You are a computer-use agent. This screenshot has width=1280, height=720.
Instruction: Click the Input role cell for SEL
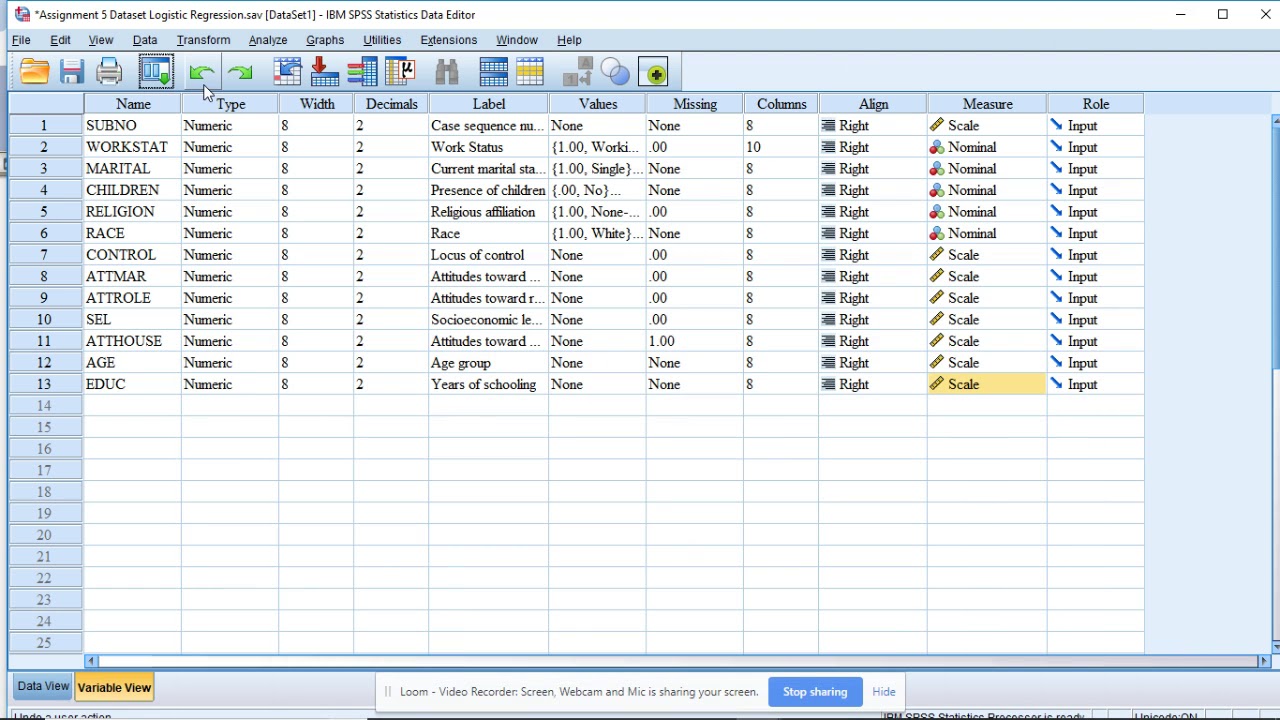click(1096, 320)
